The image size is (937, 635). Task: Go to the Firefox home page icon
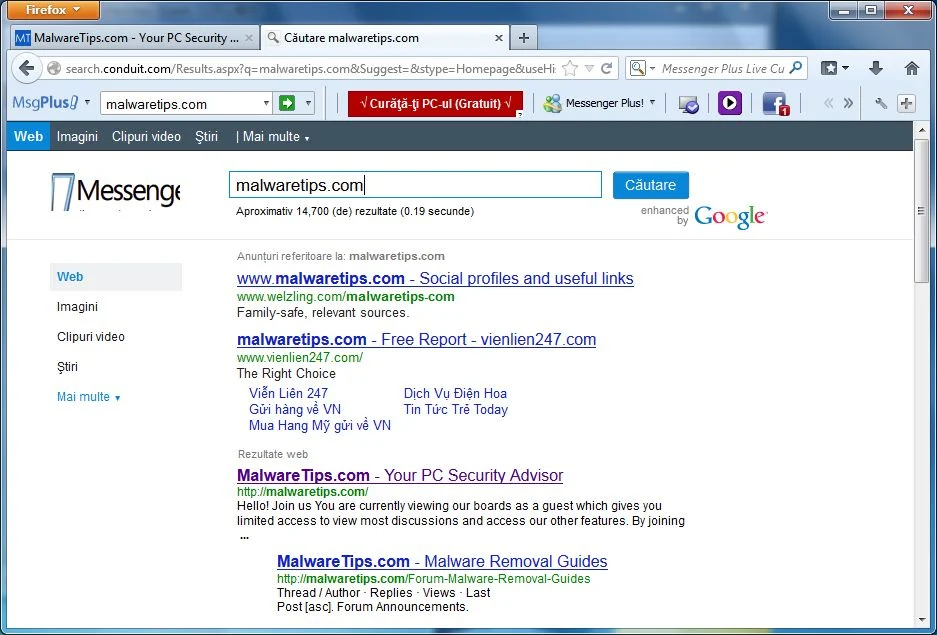point(911,69)
